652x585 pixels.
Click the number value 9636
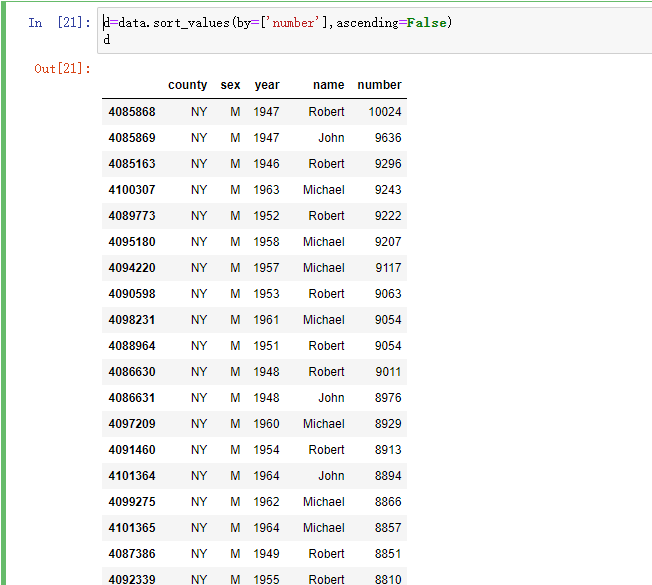(388, 138)
